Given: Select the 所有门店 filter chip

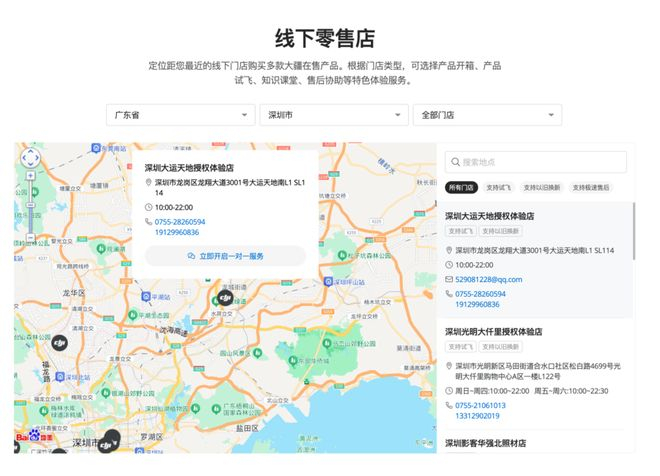Looking at the screenshot, I should click(461, 187).
